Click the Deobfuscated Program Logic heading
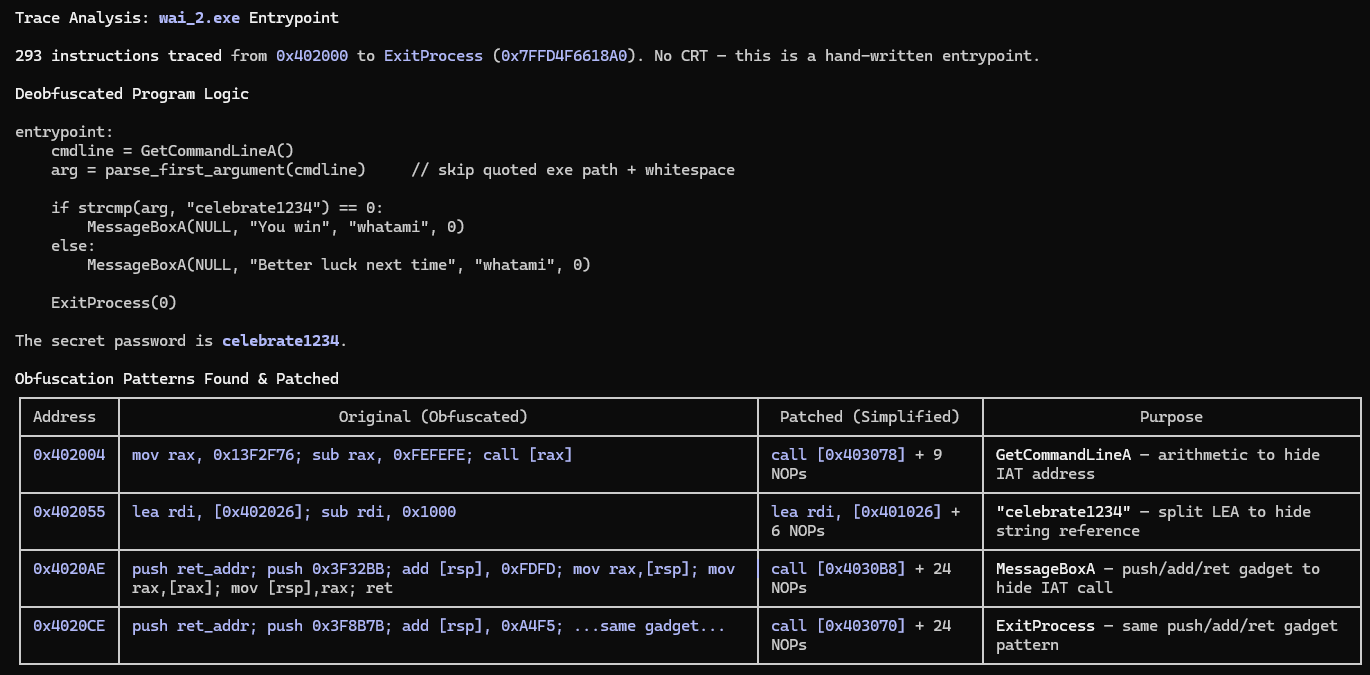Screen dimensions: 1370x675 point(132,94)
